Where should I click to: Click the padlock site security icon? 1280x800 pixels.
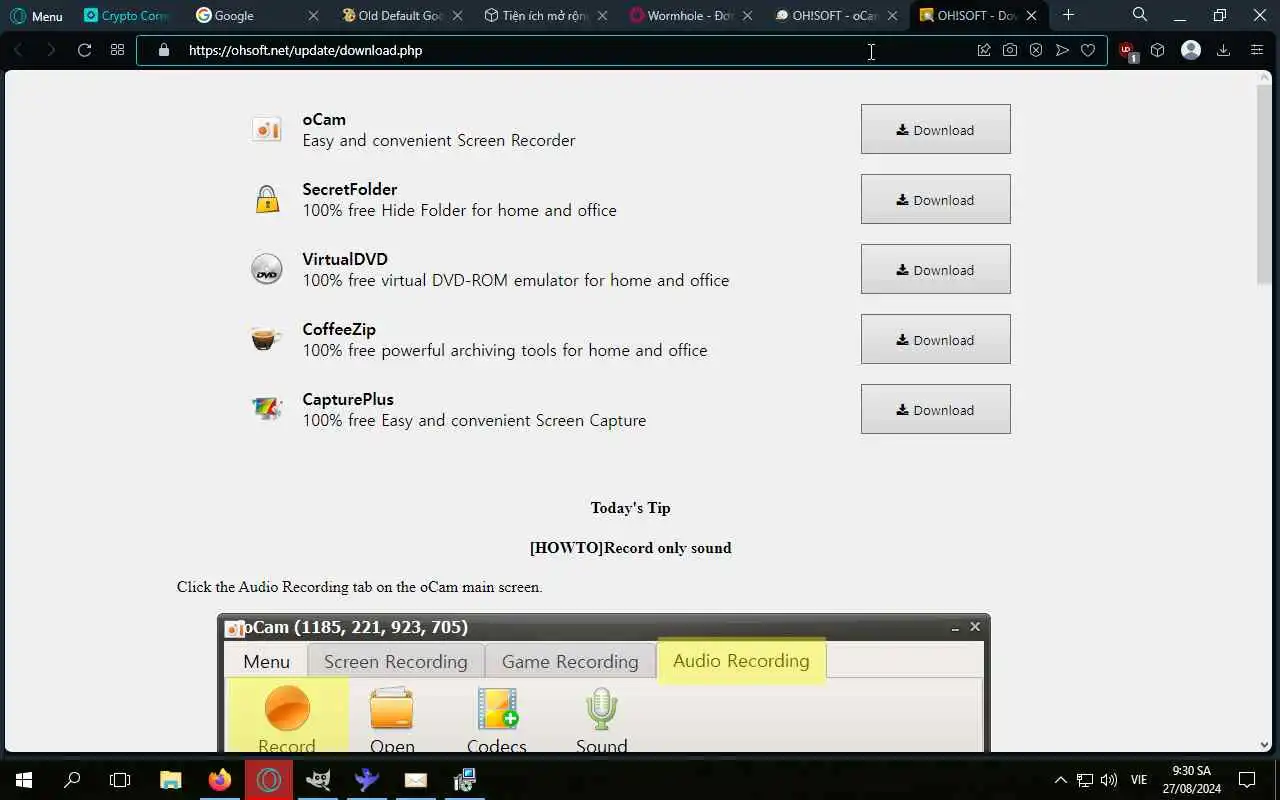(164, 50)
